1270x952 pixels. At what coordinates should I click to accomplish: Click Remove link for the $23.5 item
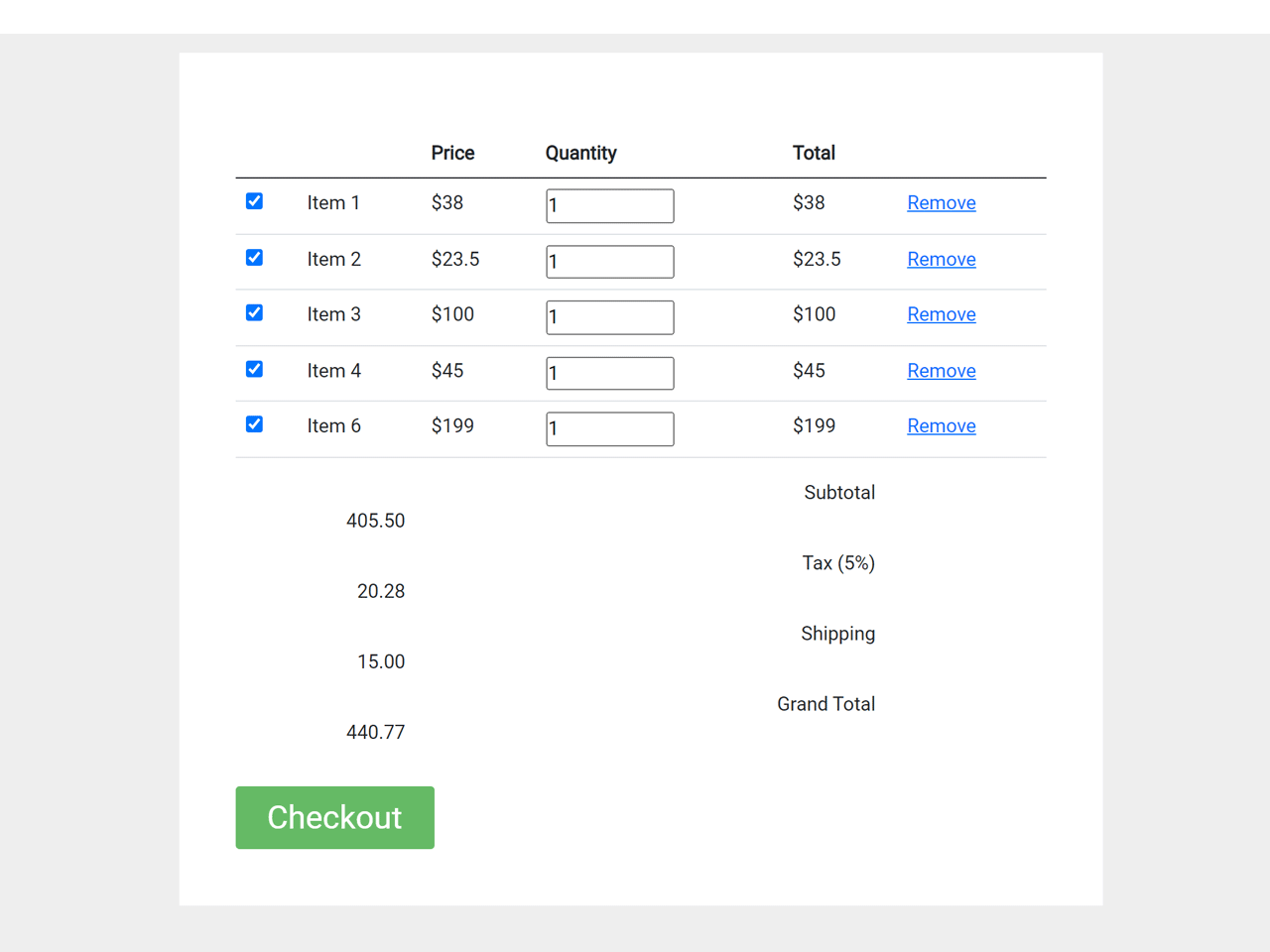[x=941, y=259]
